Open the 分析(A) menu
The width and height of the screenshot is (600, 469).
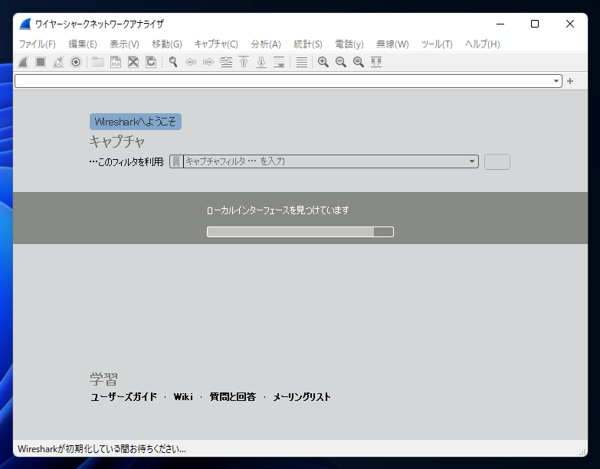click(x=266, y=44)
